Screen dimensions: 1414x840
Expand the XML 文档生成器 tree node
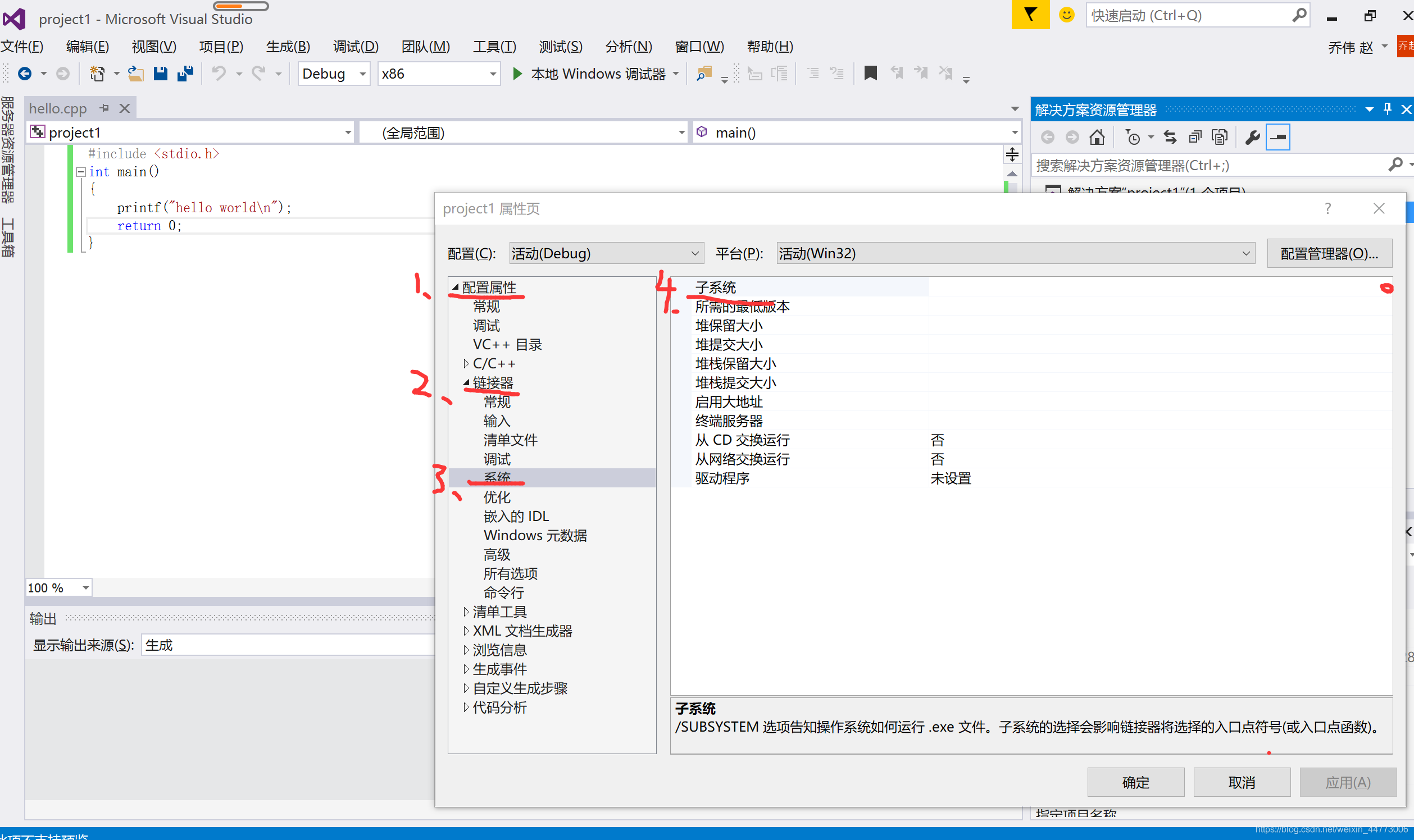click(x=466, y=631)
